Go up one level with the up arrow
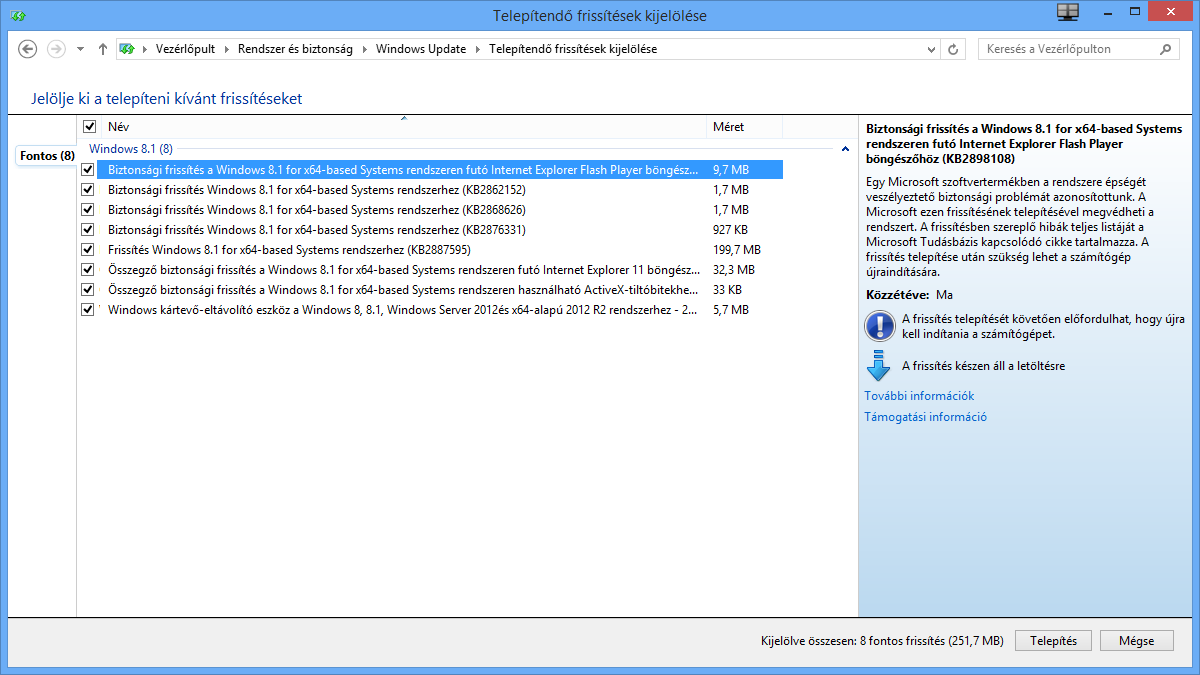Image resolution: width=1200 pixels, height=675 pixels. (102, 49)
